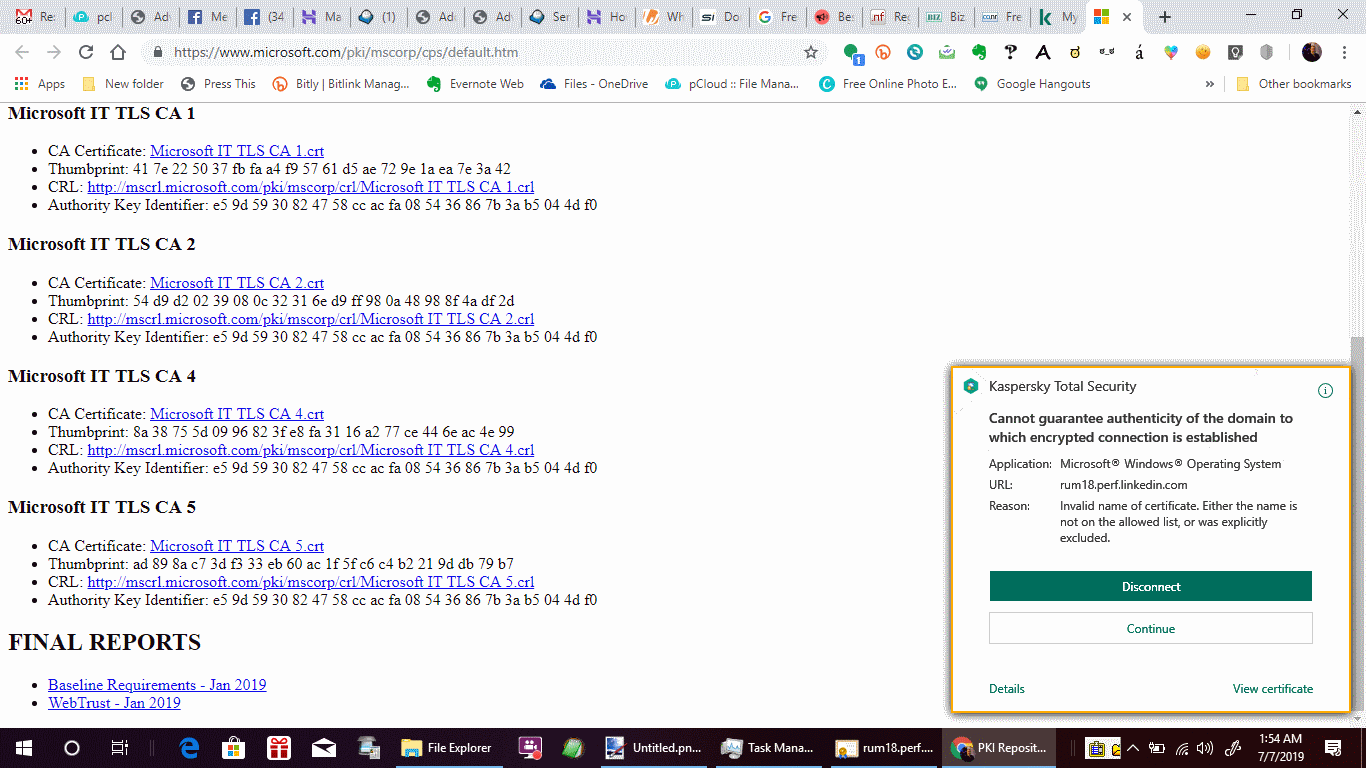Select the 'FINAL REPORTS' heading text
This screenshot has height=768, width=1366.
click(105, 642)
